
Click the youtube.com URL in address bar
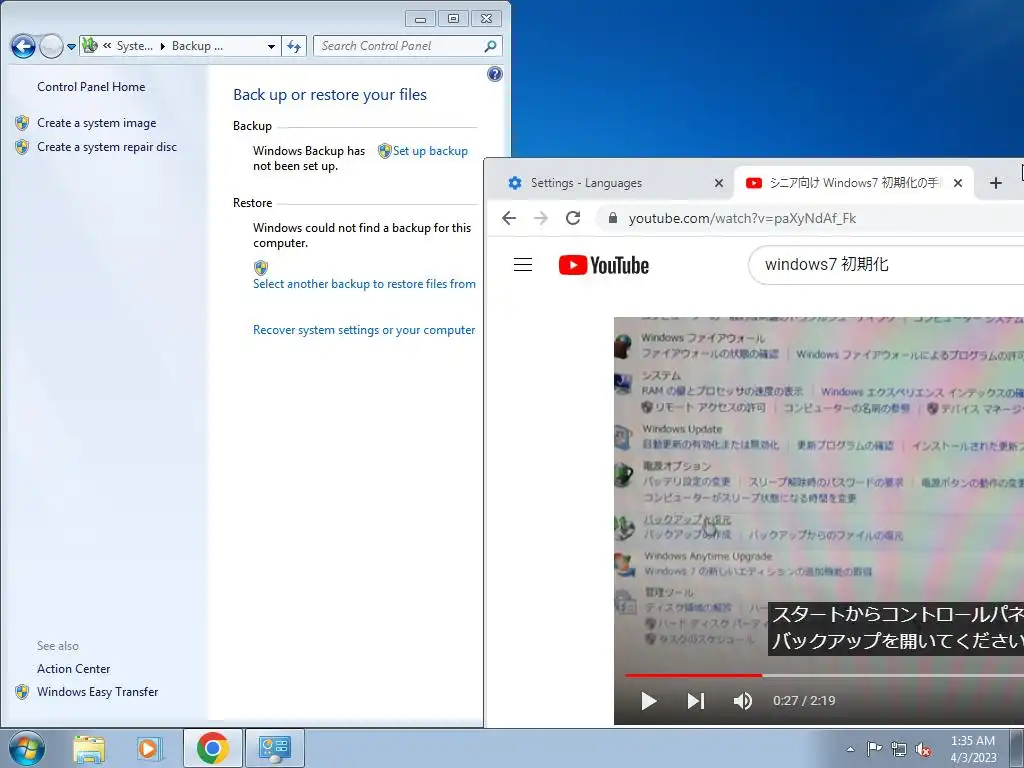tap(742, 218)
